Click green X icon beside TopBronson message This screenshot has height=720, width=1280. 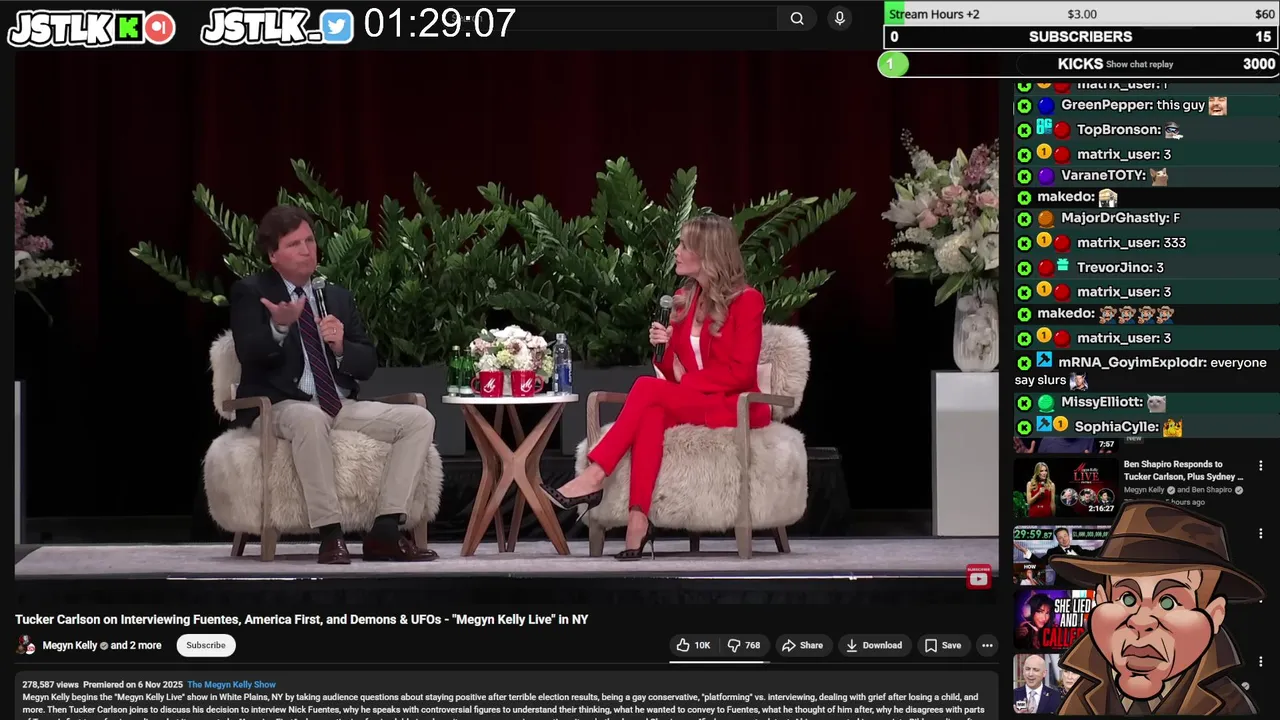coord(1024,130)
